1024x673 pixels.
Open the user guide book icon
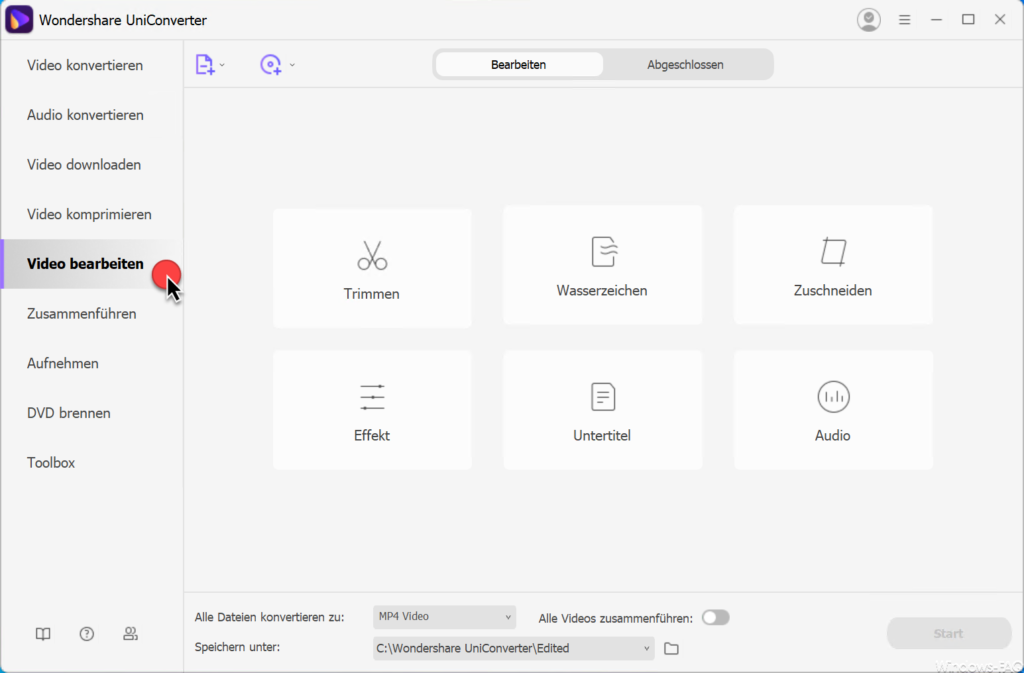[x=43, y=634]
